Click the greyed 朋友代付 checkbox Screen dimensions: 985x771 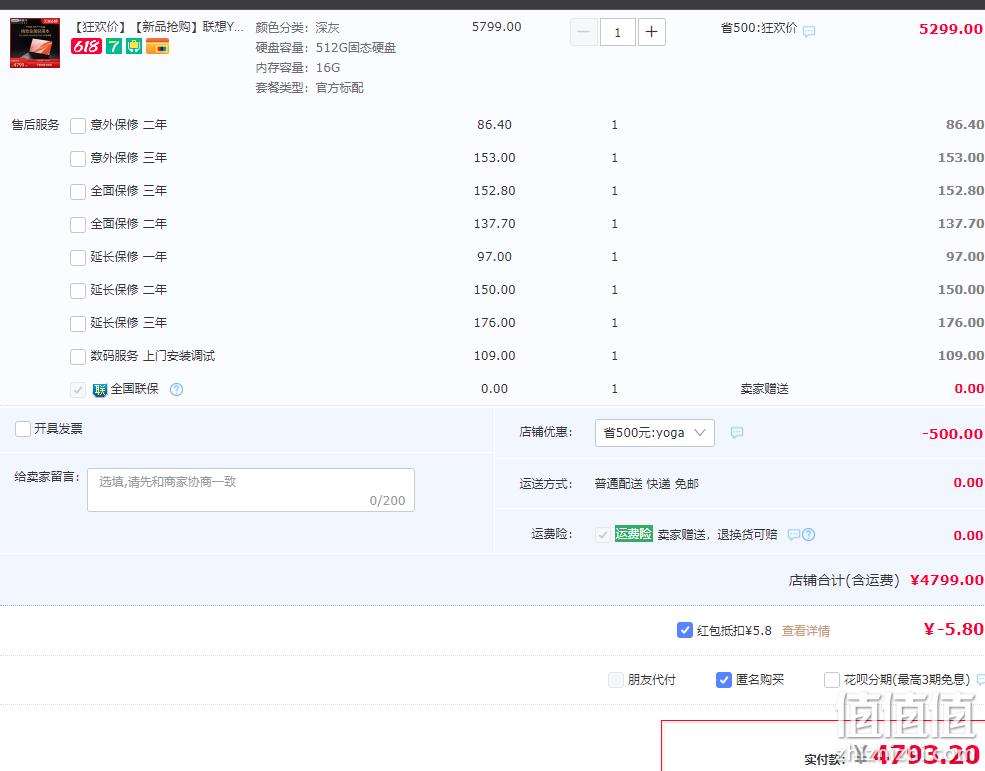pyautogui.click(x=616, y=679)
